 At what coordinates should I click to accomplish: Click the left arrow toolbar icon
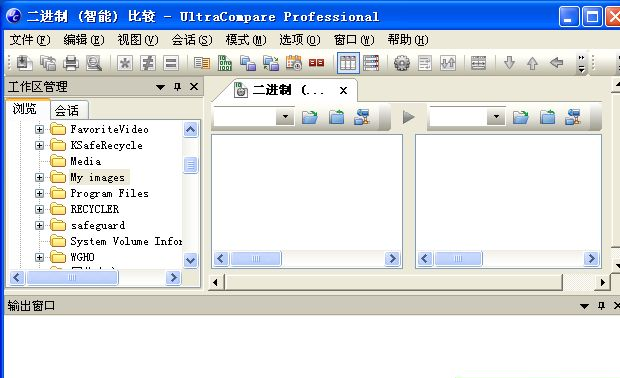click(x=556, y=62)
